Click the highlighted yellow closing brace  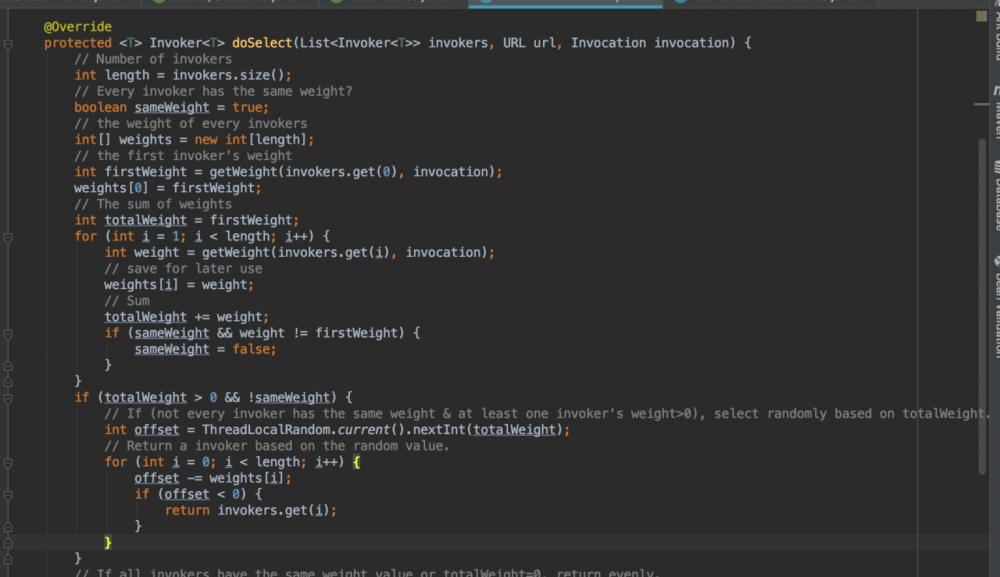108,542
